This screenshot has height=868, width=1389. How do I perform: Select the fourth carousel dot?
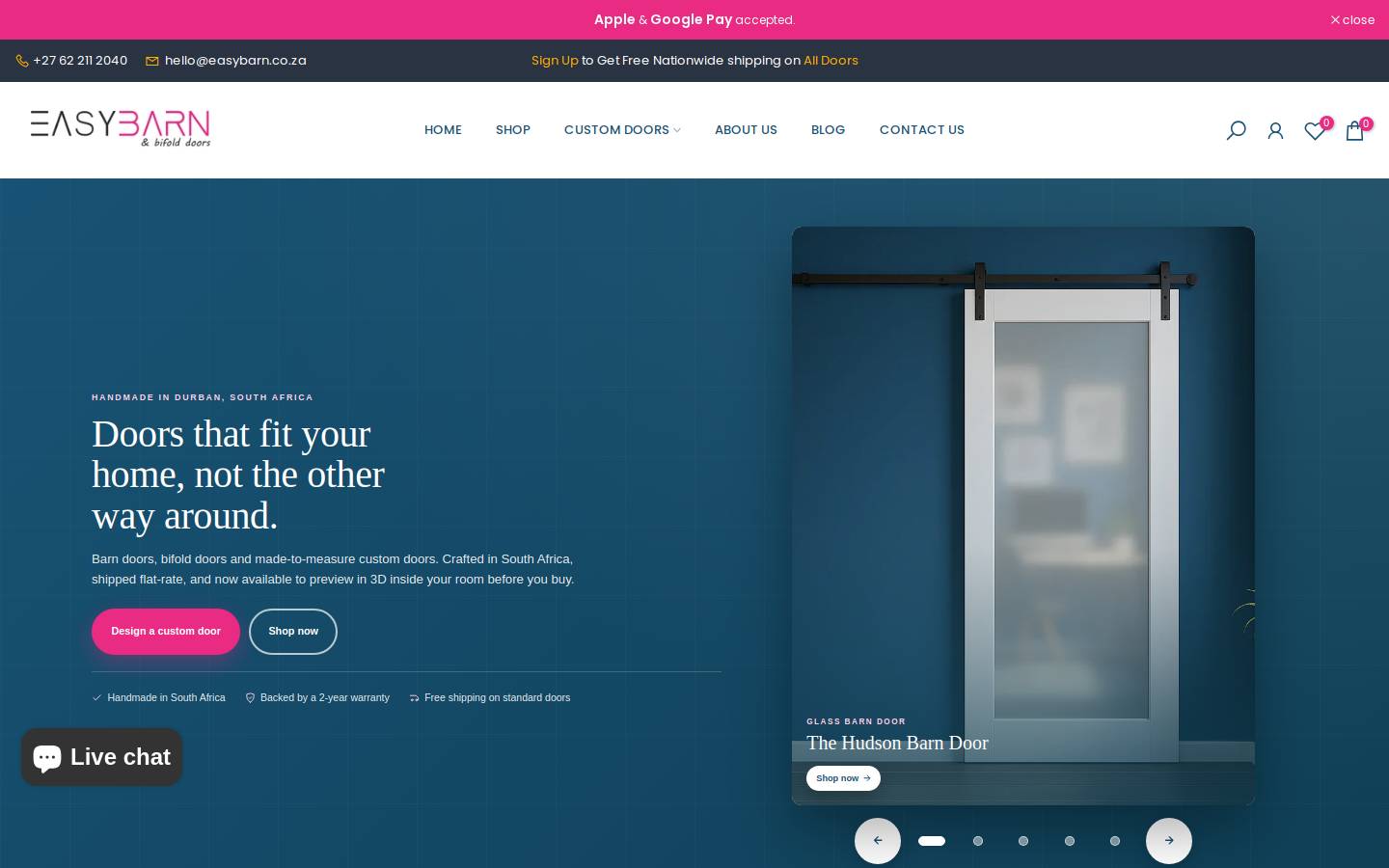click(x=1069, y=841)
